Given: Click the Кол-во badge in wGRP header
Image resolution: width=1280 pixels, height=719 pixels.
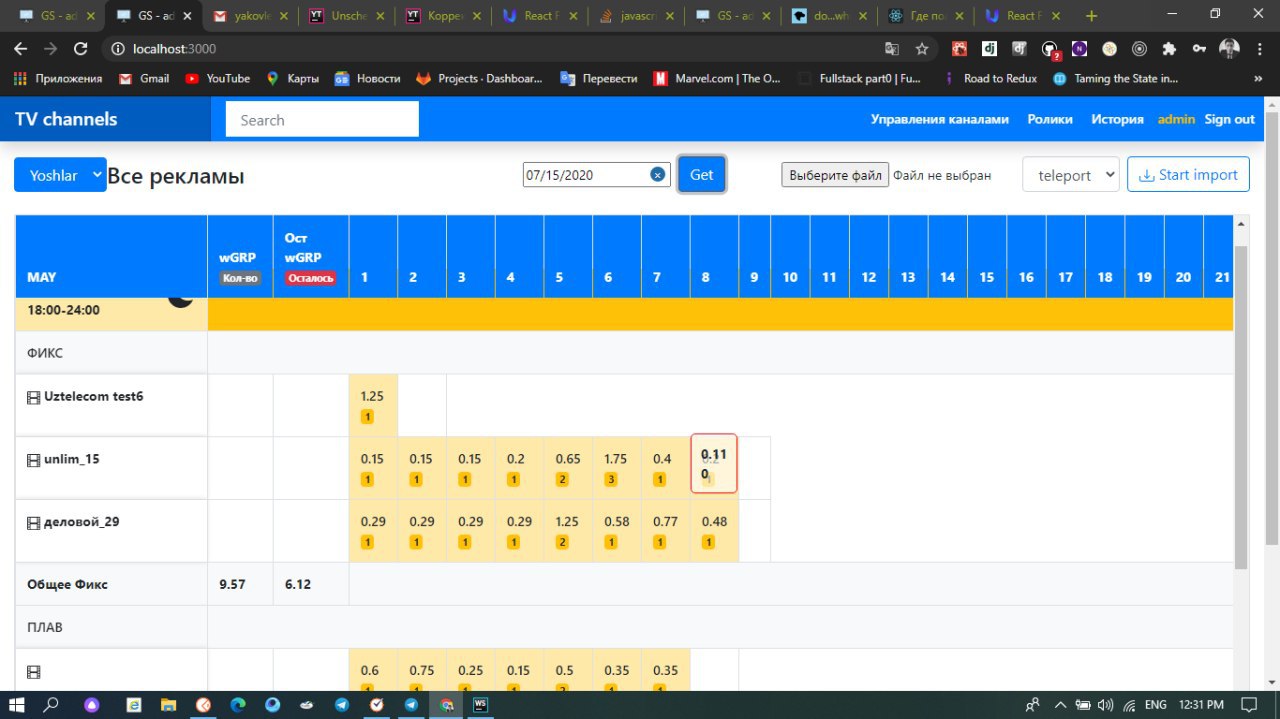Looking at the screenshot, I should (x=240, y=278).
